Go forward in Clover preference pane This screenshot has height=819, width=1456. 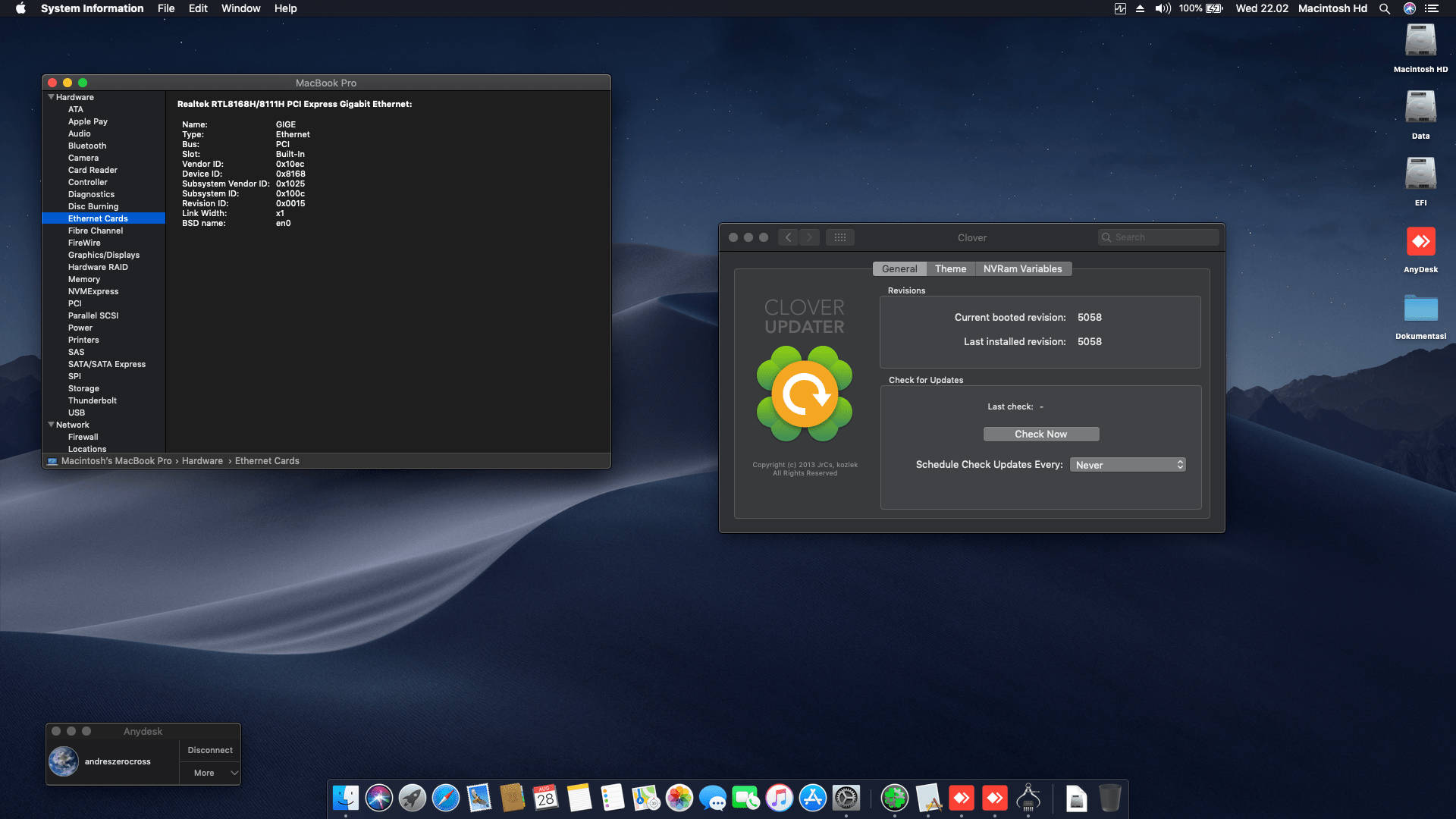click(x=809, y=237)
